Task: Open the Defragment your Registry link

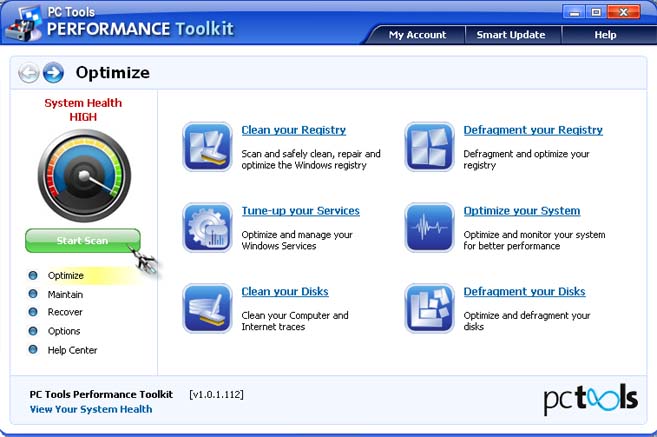Action: (533, 130)
